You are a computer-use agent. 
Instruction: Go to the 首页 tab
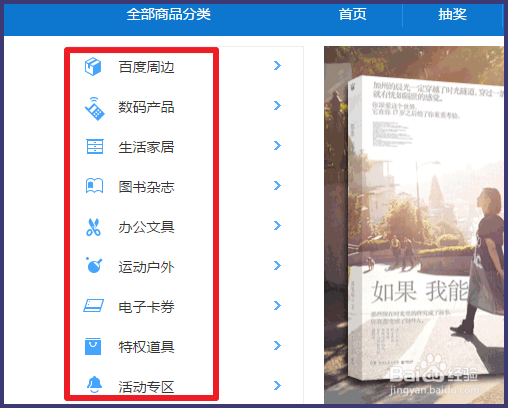tap(353, 14)
